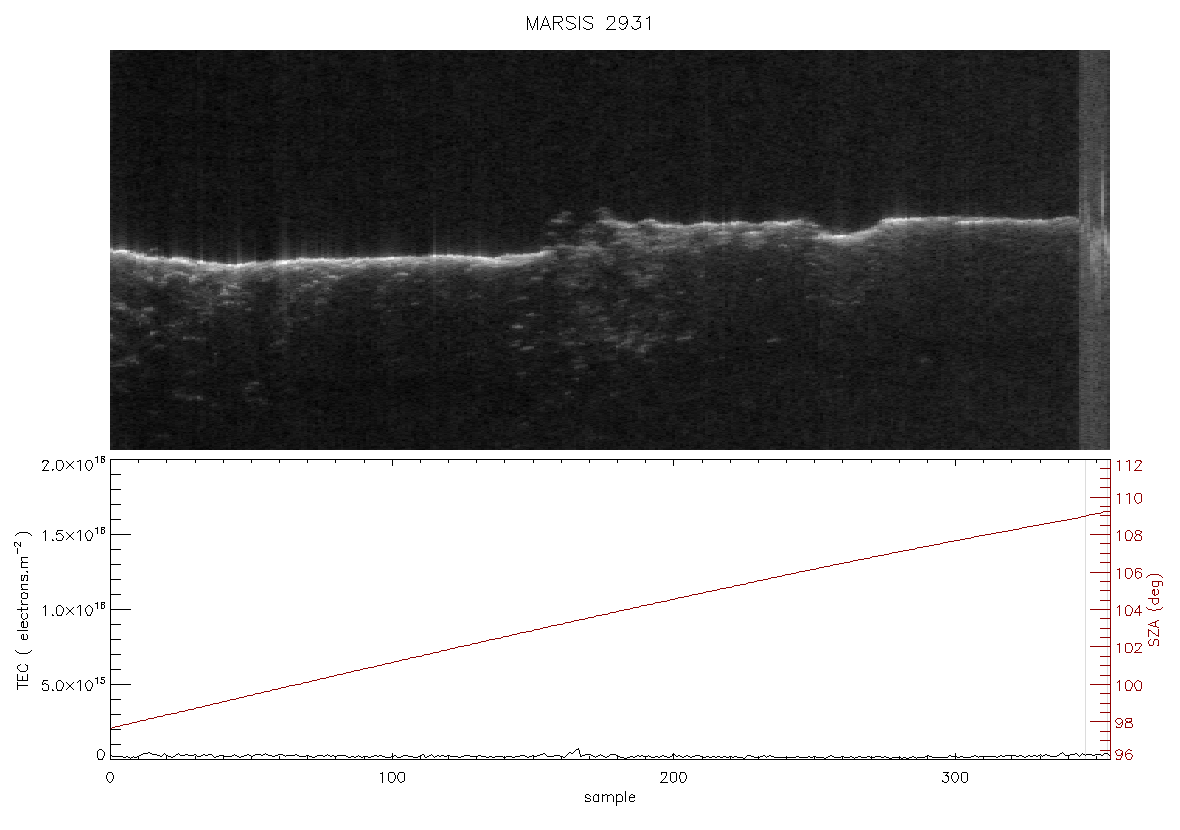Click the 96 SZA tick label
Screen dimensions: 1180x830
(1124, 755)
